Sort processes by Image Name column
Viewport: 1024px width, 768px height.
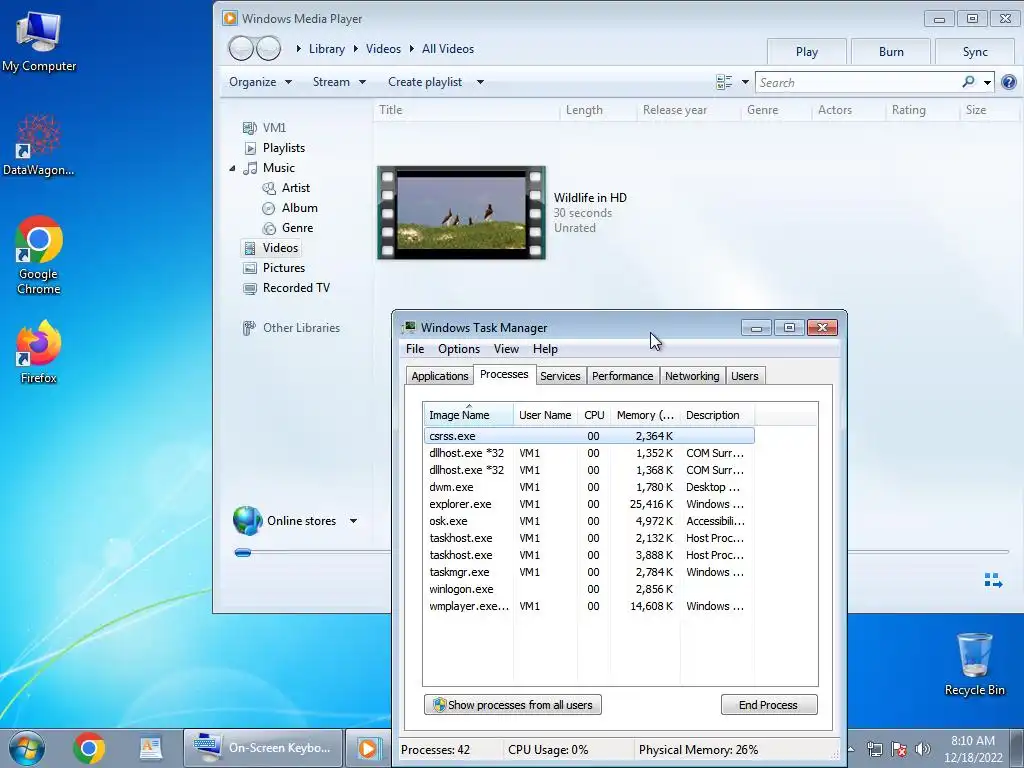pyautogui.click(x=468, y=415)
